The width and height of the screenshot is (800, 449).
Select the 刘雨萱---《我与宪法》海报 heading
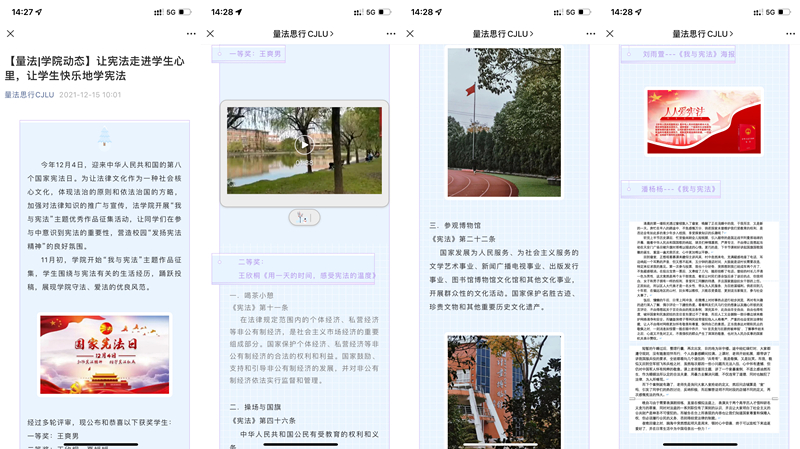pyautogui.click(x=689, y=54)
